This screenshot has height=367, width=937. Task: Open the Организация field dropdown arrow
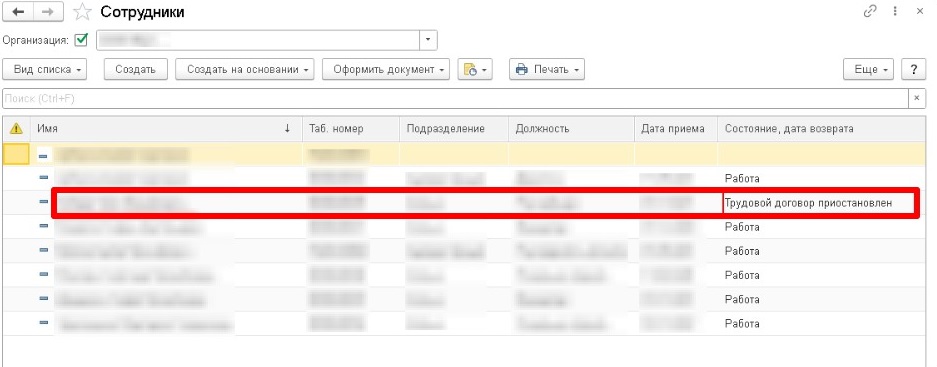point(428,41)
